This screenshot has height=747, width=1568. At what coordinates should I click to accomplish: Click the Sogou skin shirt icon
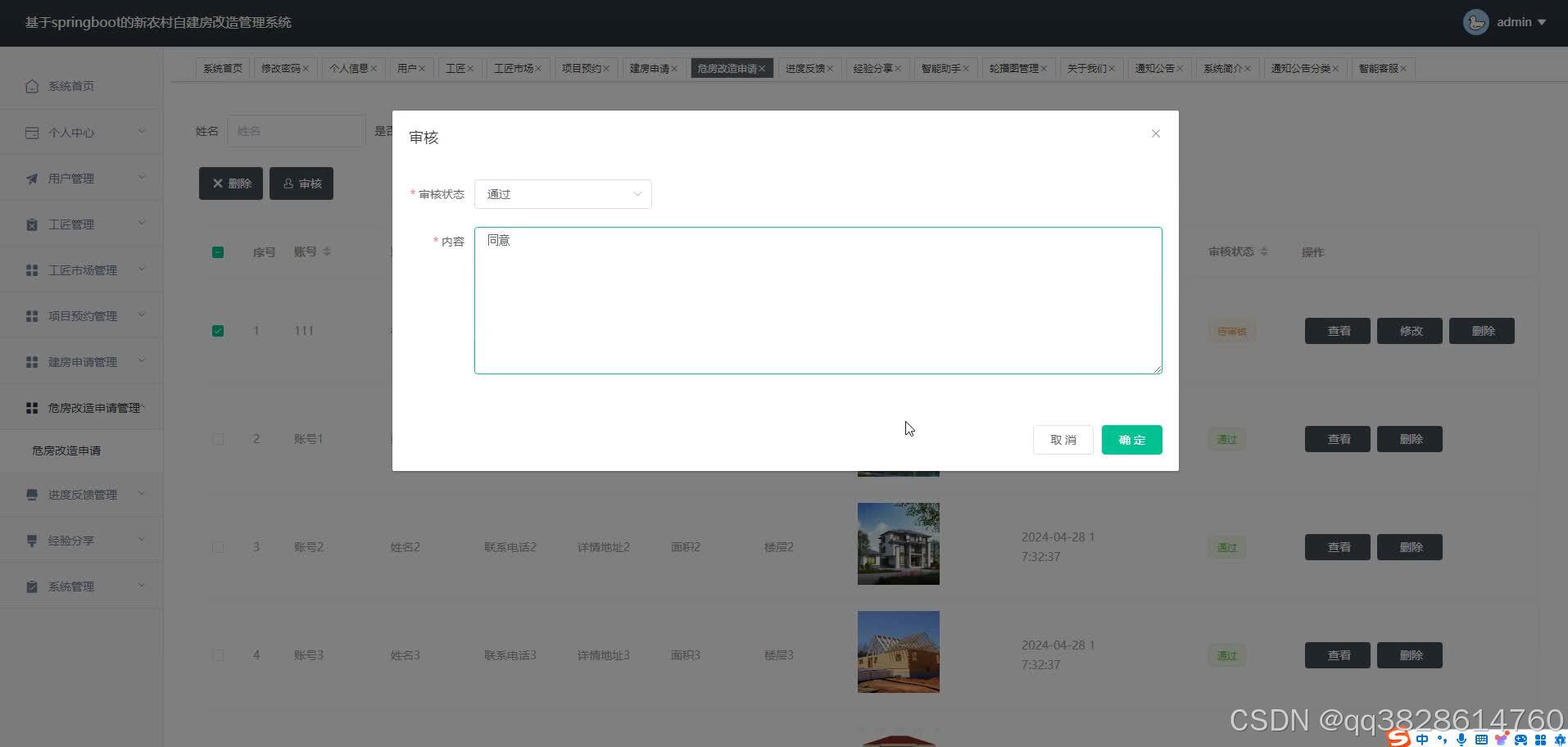1501,739
